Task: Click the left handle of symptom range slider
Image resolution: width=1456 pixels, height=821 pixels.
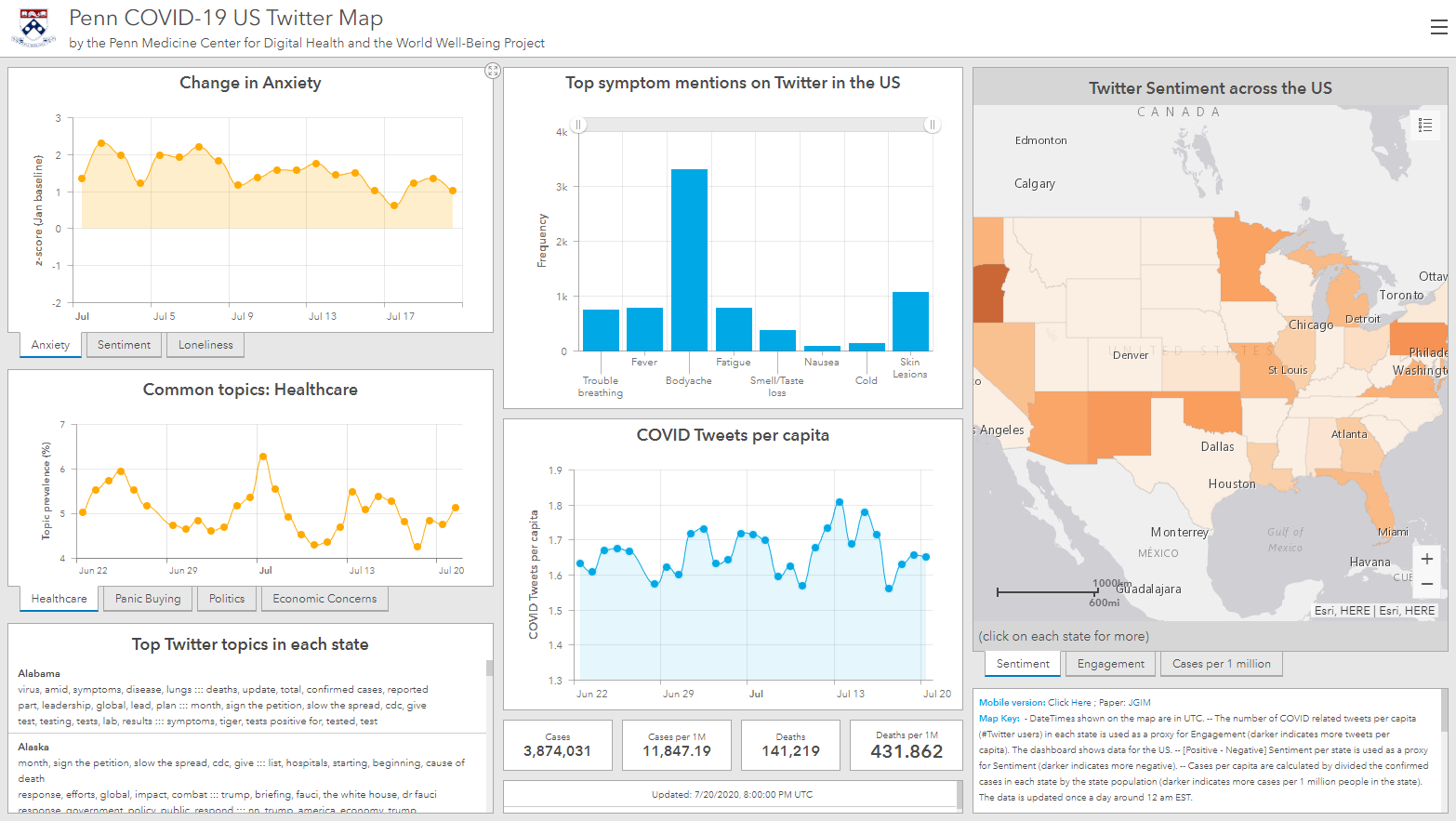Action: click(578, 125)
